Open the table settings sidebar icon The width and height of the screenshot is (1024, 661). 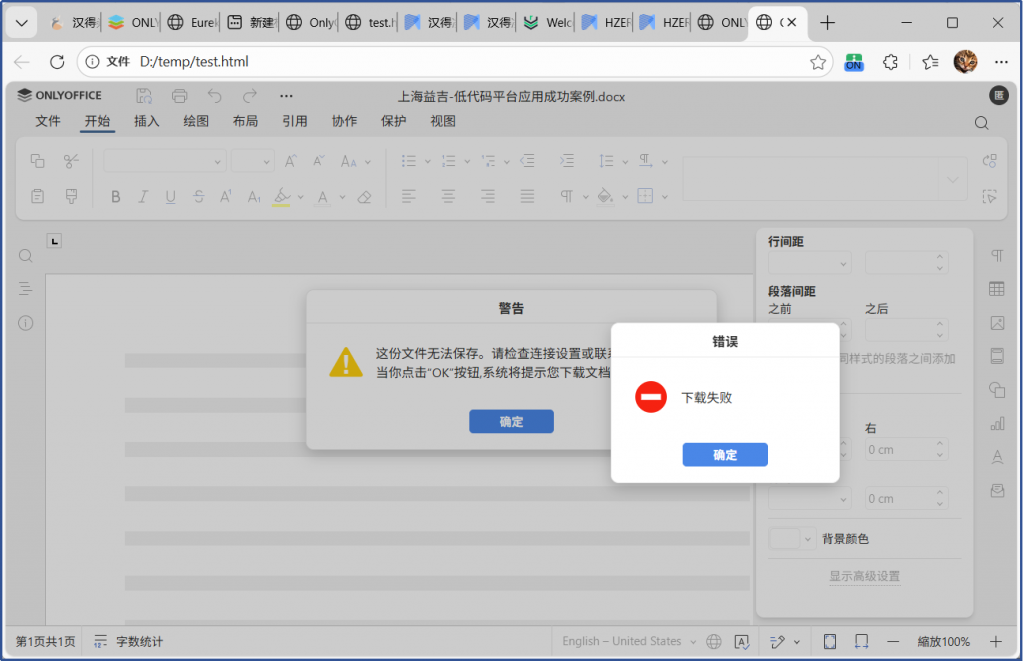click(x=996, y=289)
